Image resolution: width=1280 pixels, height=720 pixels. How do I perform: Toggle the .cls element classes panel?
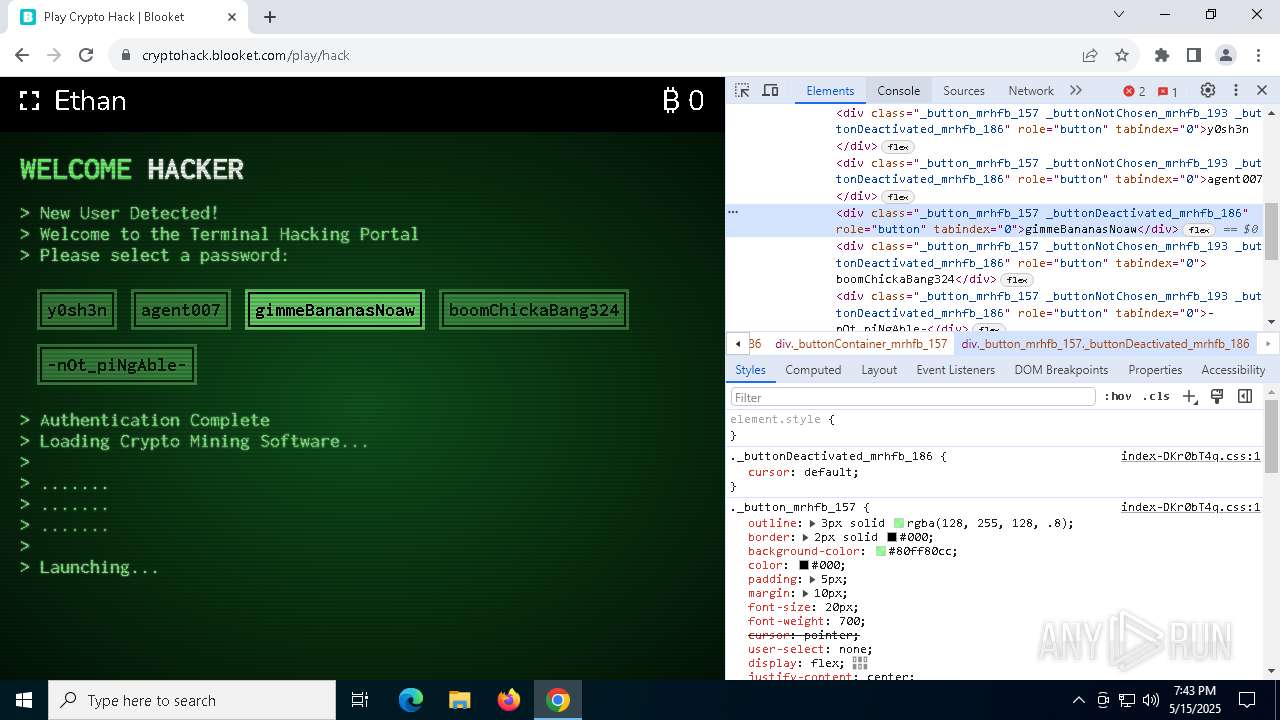click(1156, 397)
